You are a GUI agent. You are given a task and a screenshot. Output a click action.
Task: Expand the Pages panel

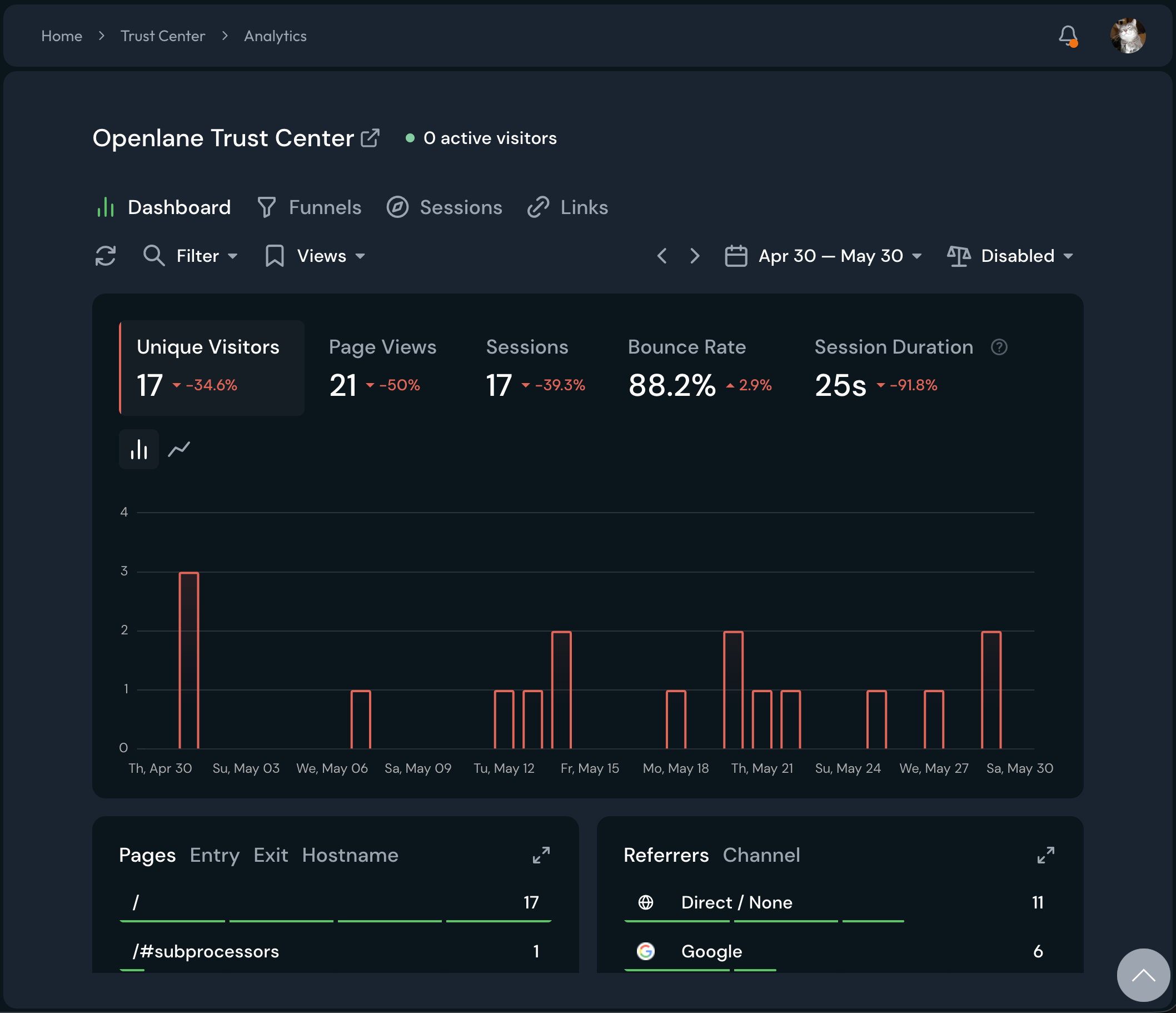pyautogui.click(x=541, y=855)
